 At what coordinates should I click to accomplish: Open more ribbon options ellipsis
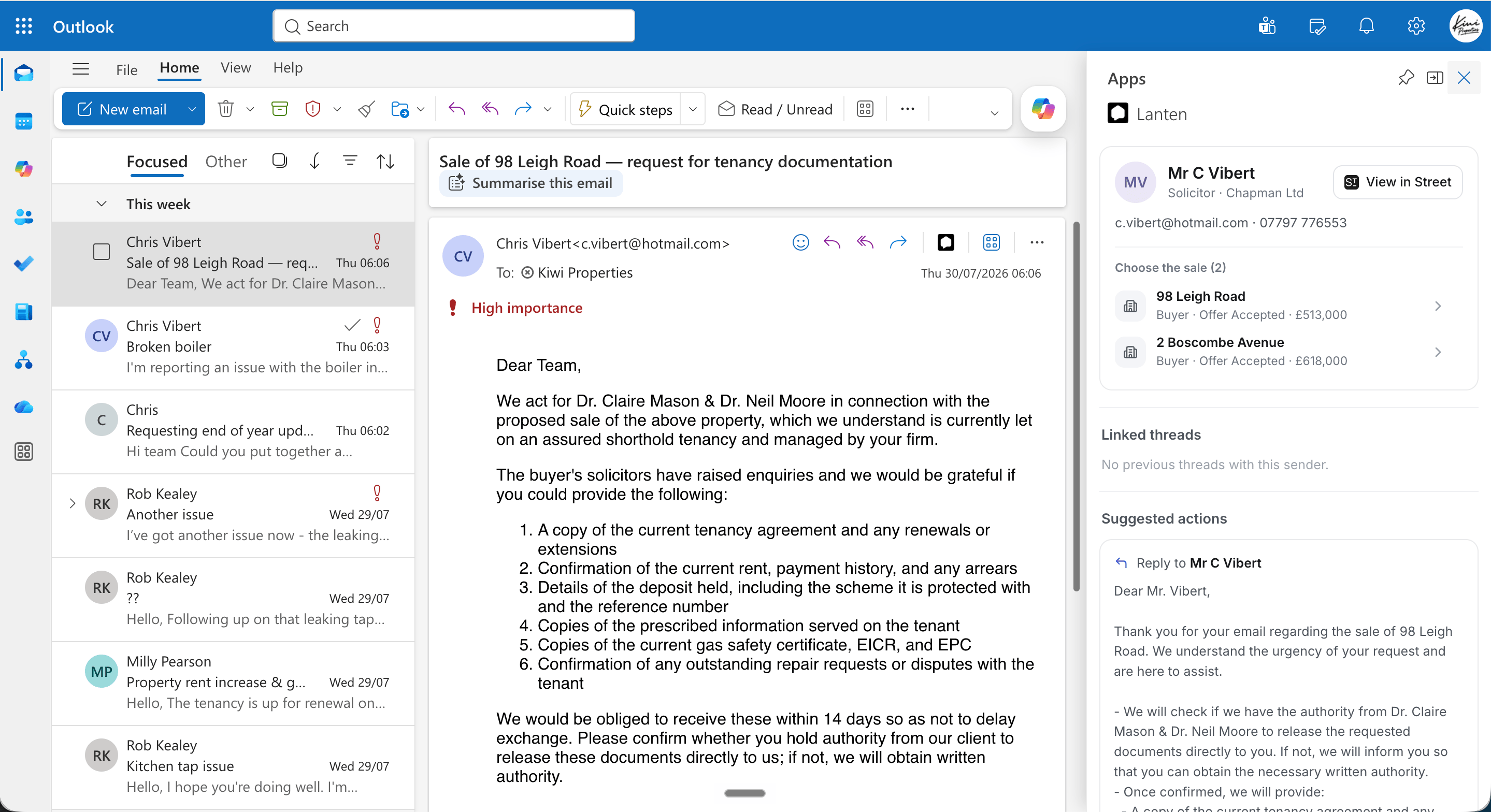(x=907, y=109)
